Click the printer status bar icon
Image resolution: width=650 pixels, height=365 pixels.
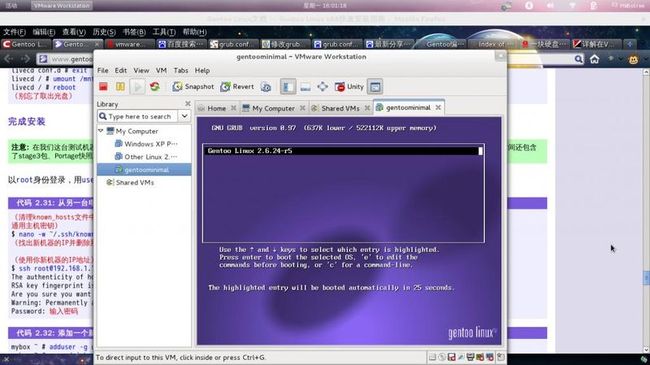[x=471, y=357]
